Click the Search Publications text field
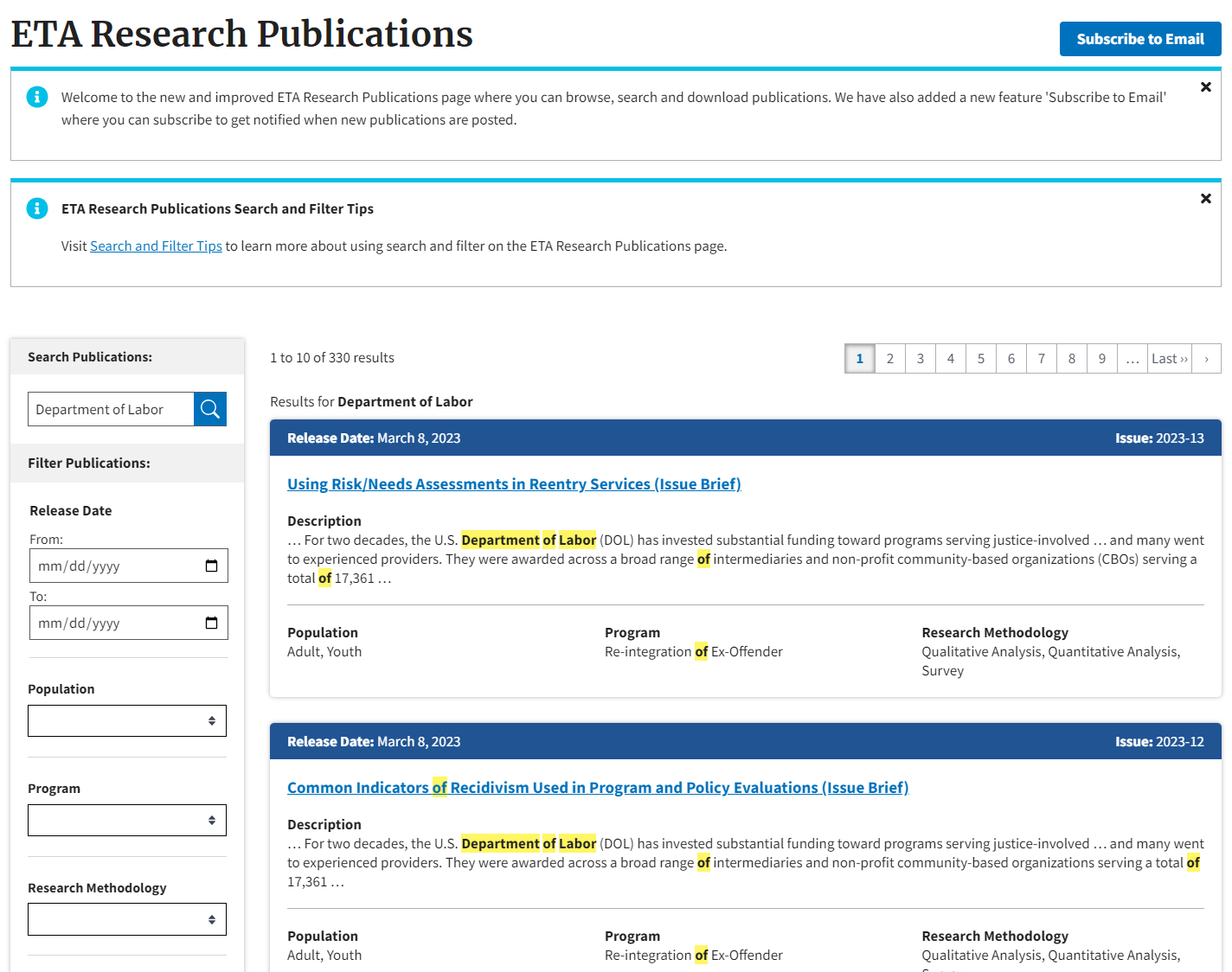This screenshot has height=972, width=1232. point(111,410)
